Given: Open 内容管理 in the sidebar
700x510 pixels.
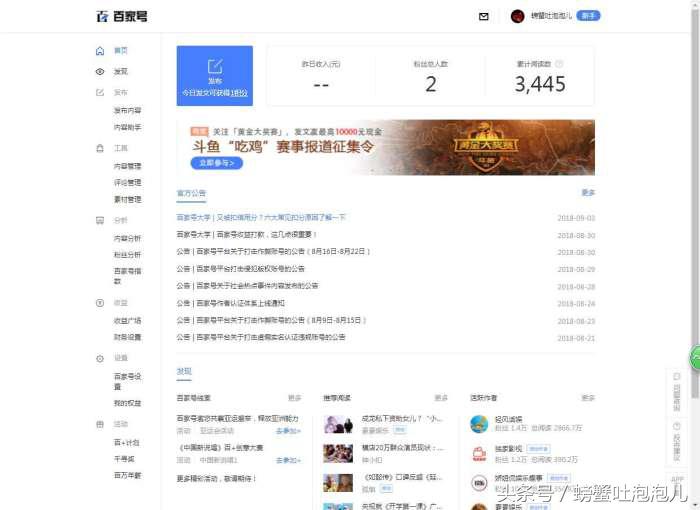Looking at the screenshot, I should click(x=128, y=166).
